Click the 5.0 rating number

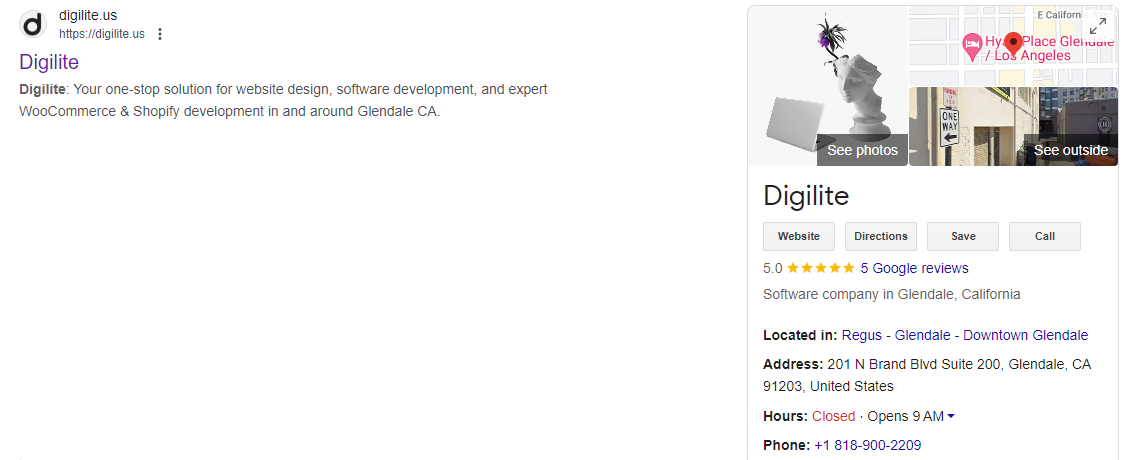tap(772, 268)
